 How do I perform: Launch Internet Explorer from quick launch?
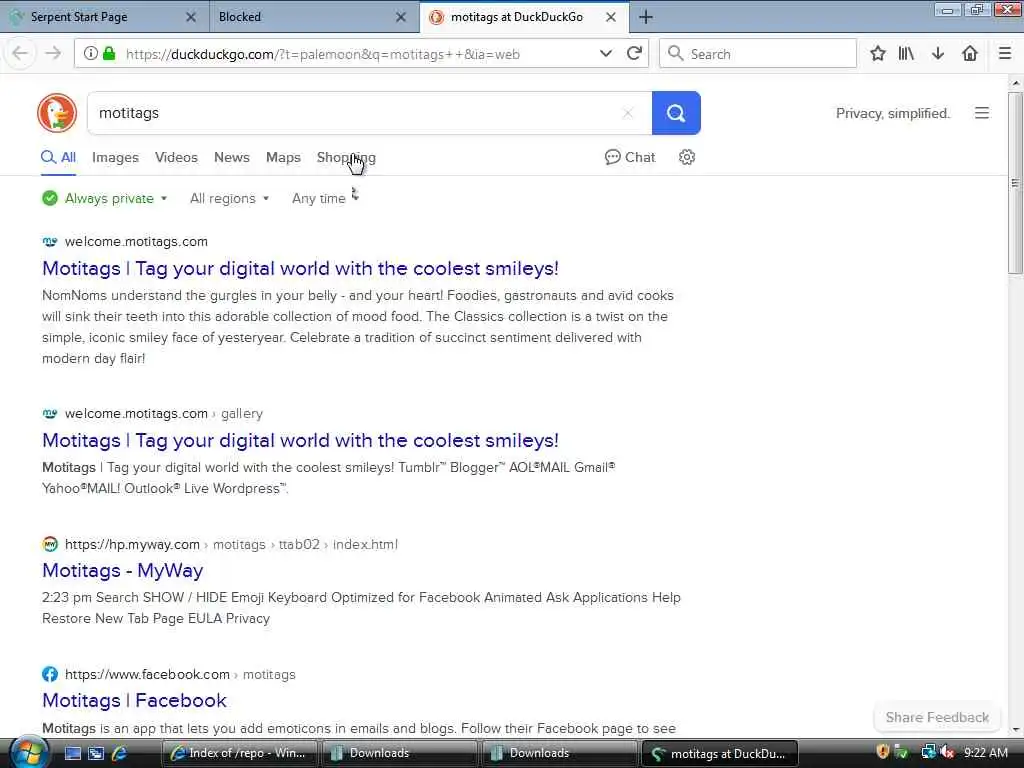tap(119, 753)
